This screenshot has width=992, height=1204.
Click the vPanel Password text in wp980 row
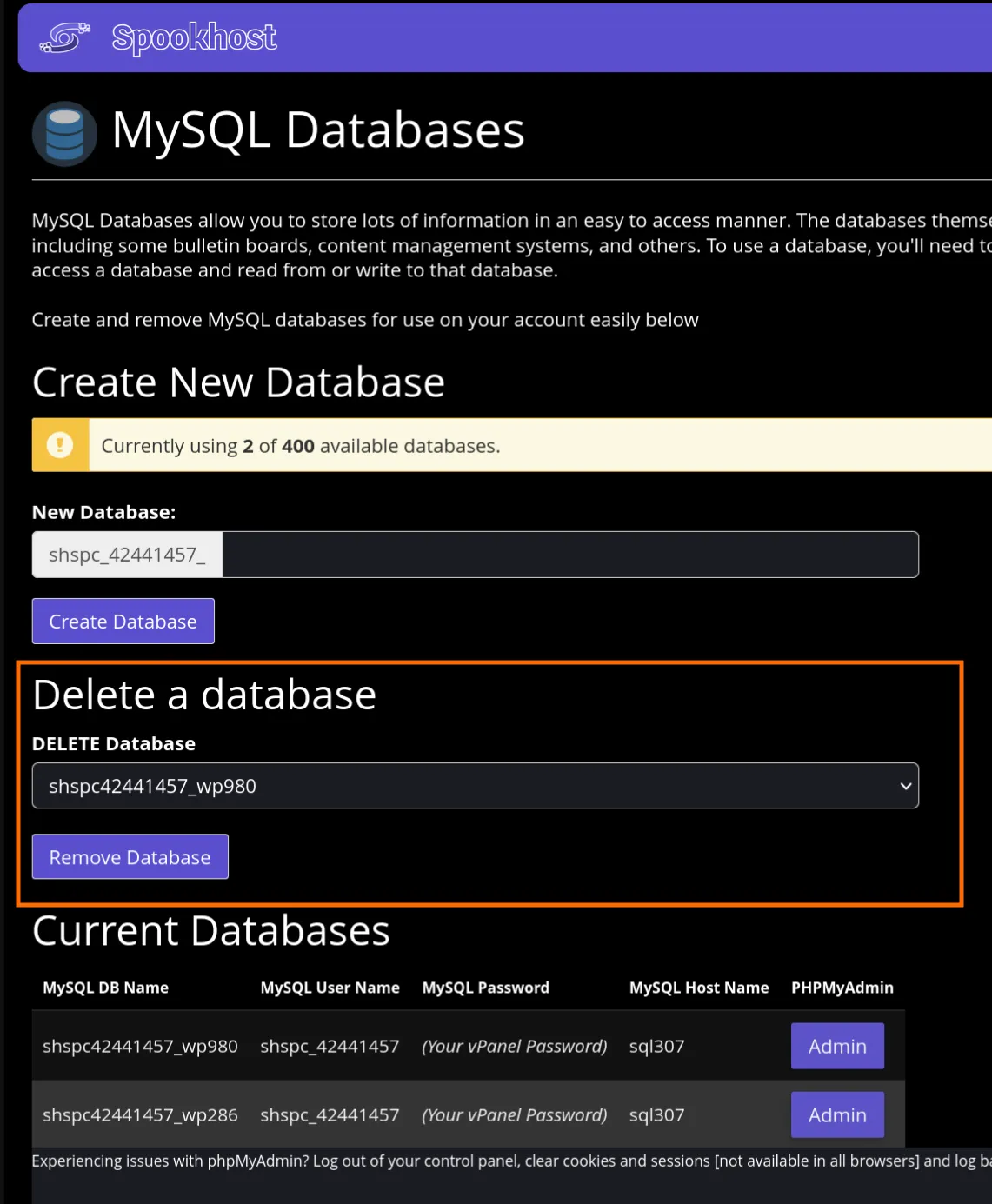pyautogui.click(x=515, y=1046)
